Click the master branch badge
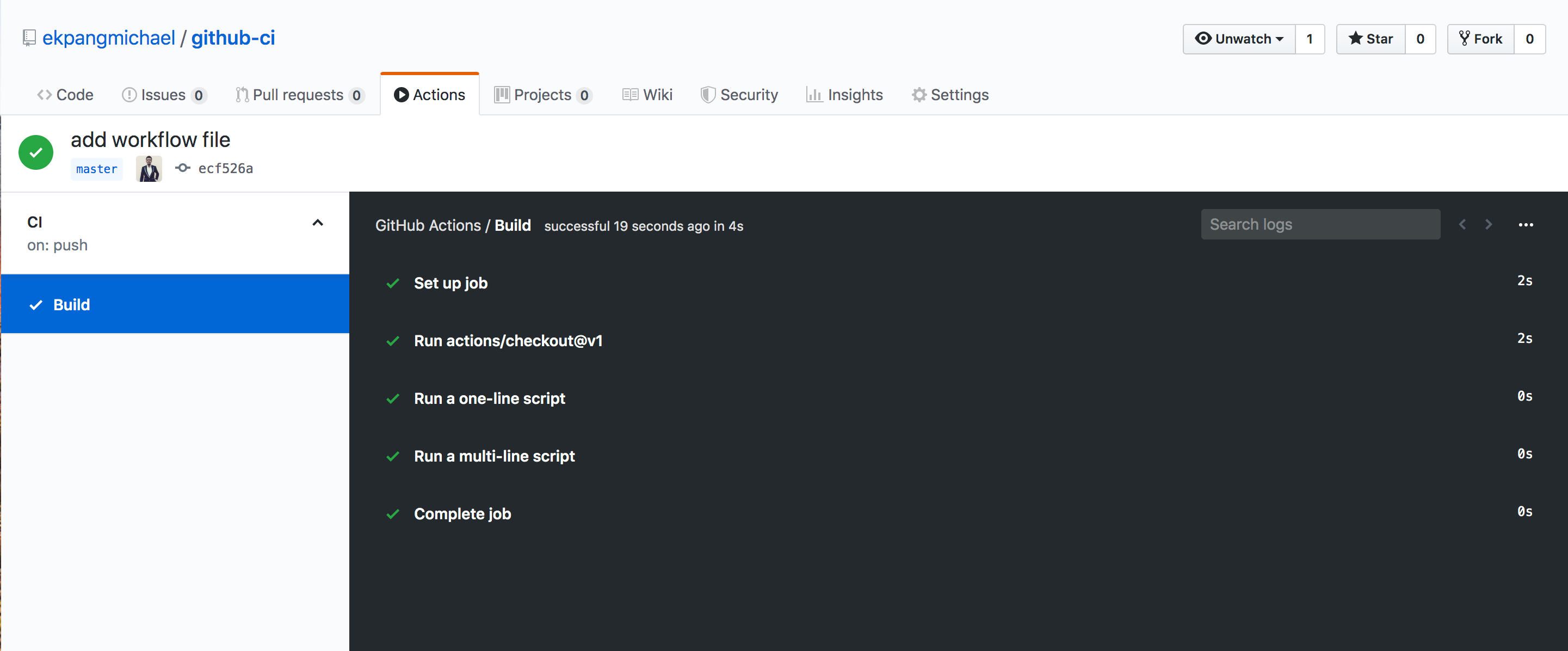 tap(96, 169)
